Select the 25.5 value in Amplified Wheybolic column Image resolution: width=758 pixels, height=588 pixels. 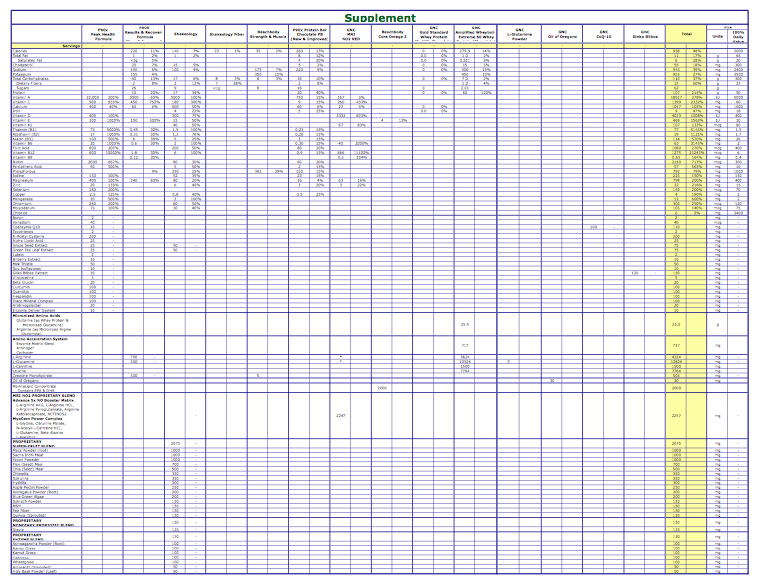pyautogui.click(x=465, y=324)
